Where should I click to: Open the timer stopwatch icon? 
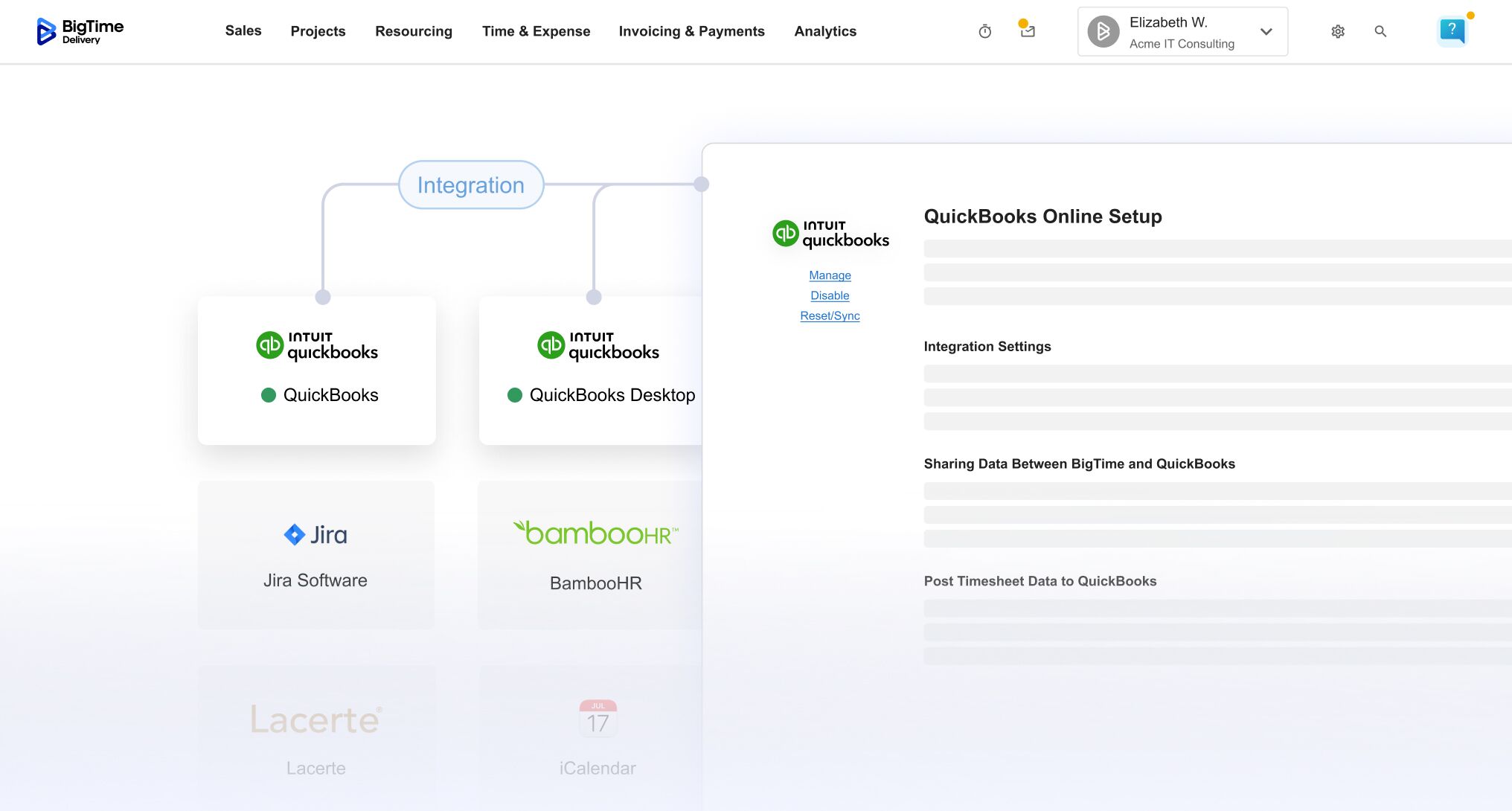tap(984, 31)
